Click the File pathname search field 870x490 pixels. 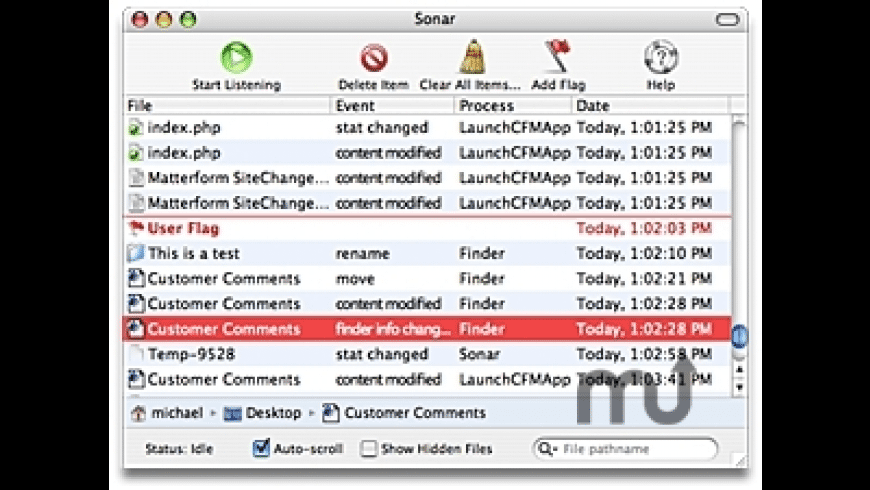pos(626,448)
